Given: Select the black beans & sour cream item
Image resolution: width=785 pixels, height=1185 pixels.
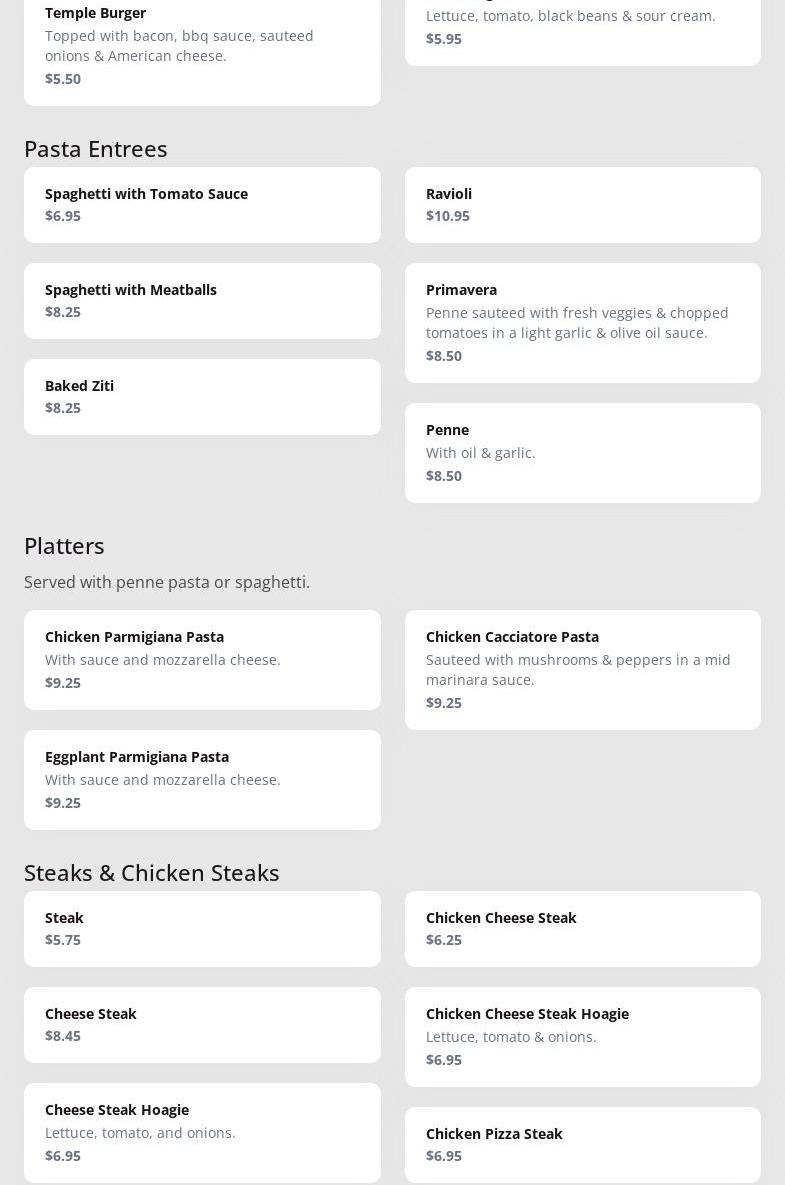Looking at the screenshot, I should point(582,28).
